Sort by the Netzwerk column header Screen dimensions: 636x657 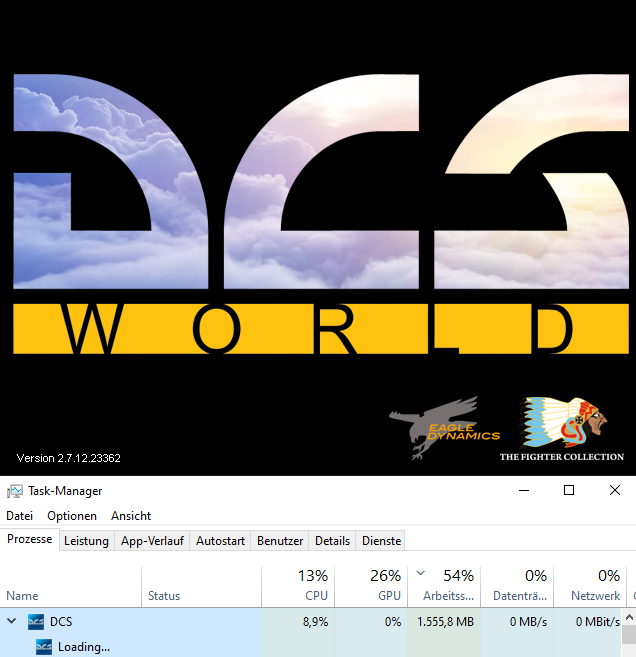[589, 586]
